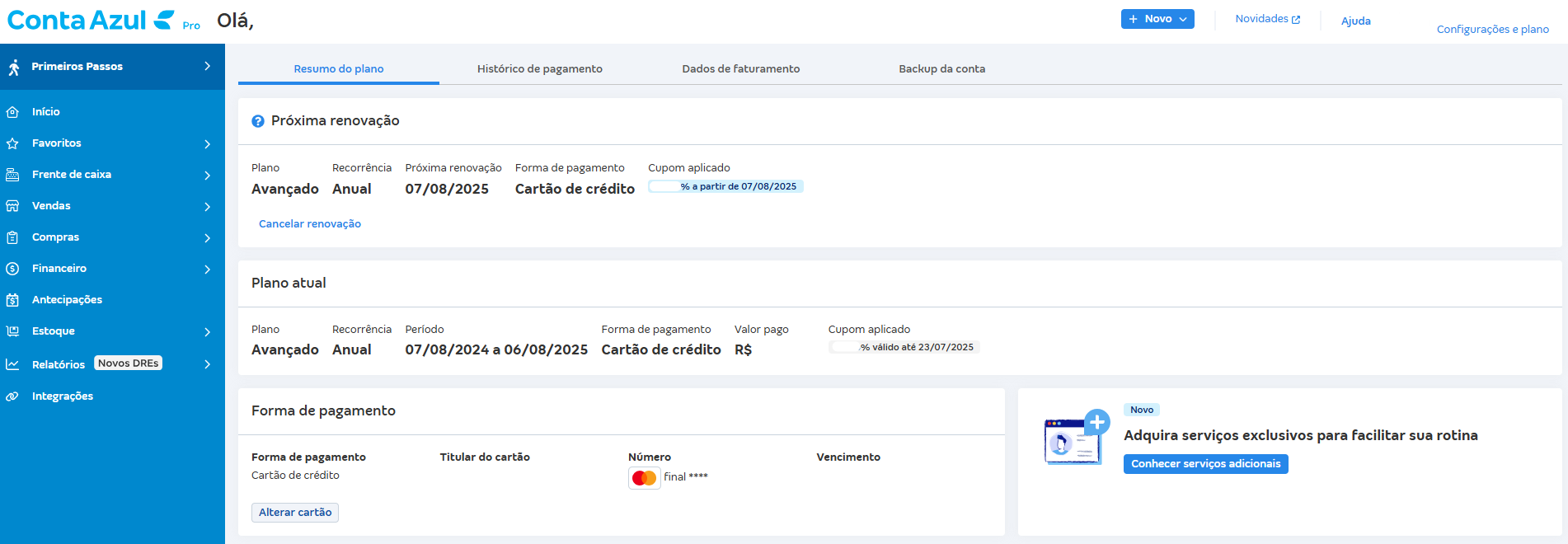Expand the Primeiros Passos section arrow

point(207,66)
